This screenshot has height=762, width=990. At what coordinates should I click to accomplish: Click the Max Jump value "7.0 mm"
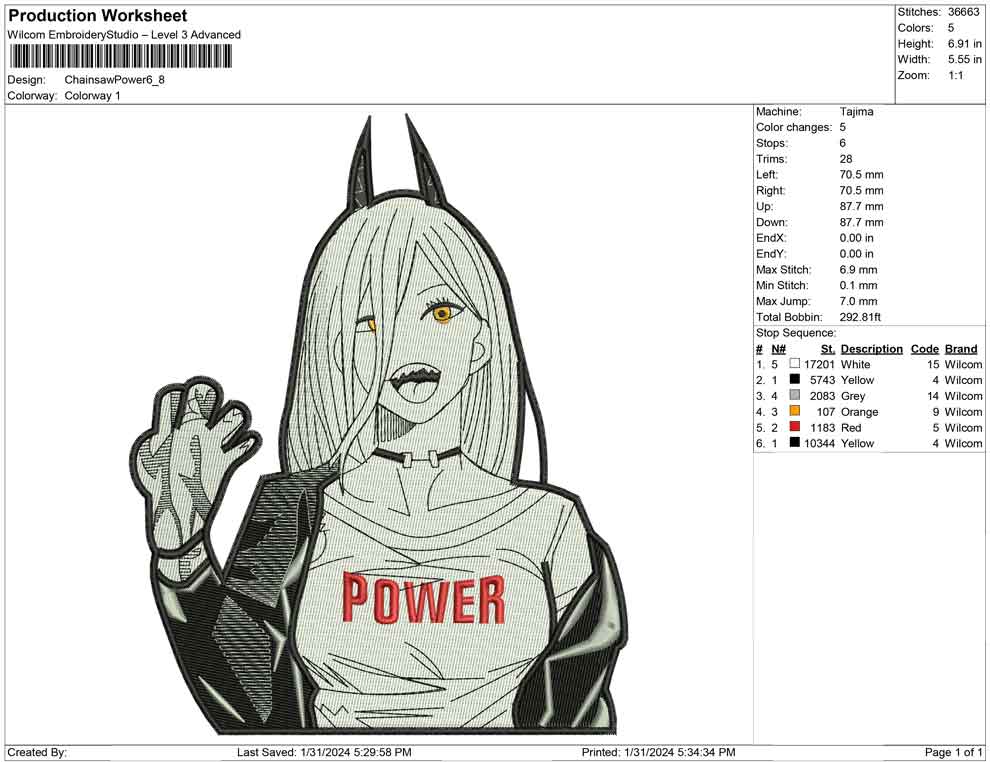coord(858,301)
